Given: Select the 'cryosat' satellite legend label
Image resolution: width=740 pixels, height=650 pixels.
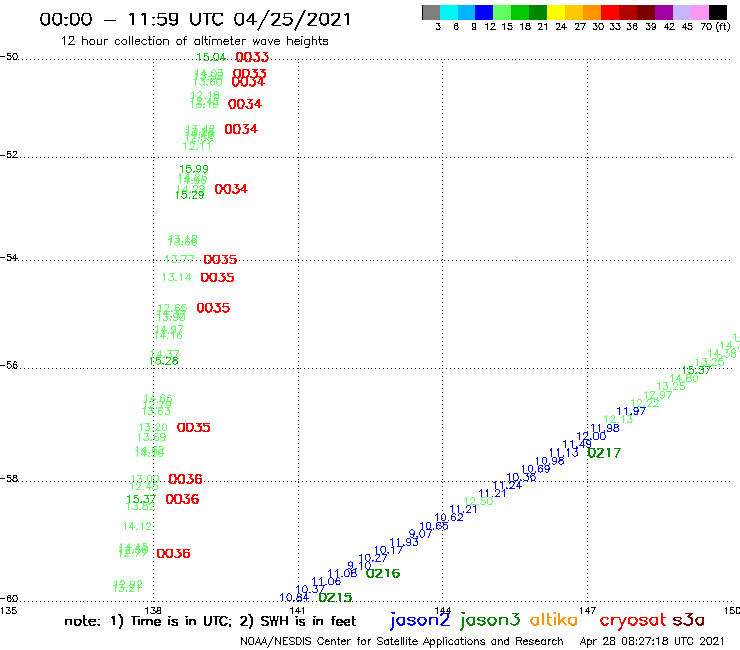Looking at the screenshot, I should (633, 620).
